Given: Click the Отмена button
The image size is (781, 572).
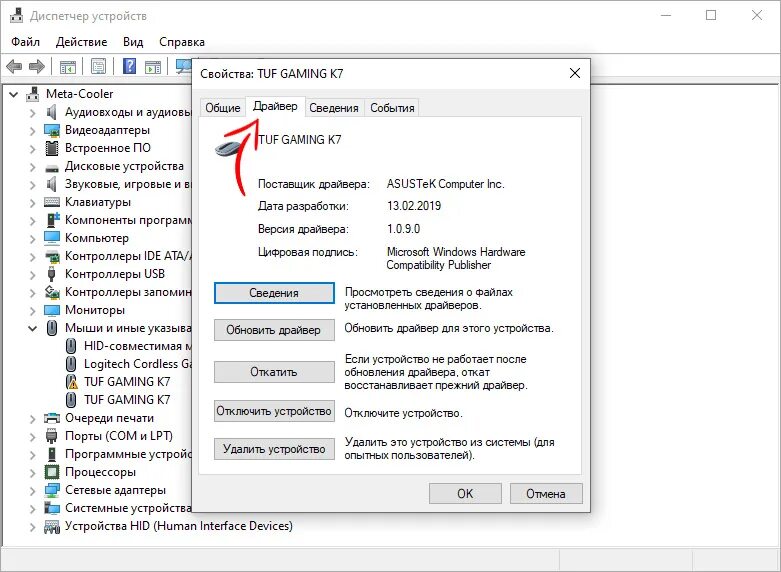Looking at the screenshot, I should 546,493.
